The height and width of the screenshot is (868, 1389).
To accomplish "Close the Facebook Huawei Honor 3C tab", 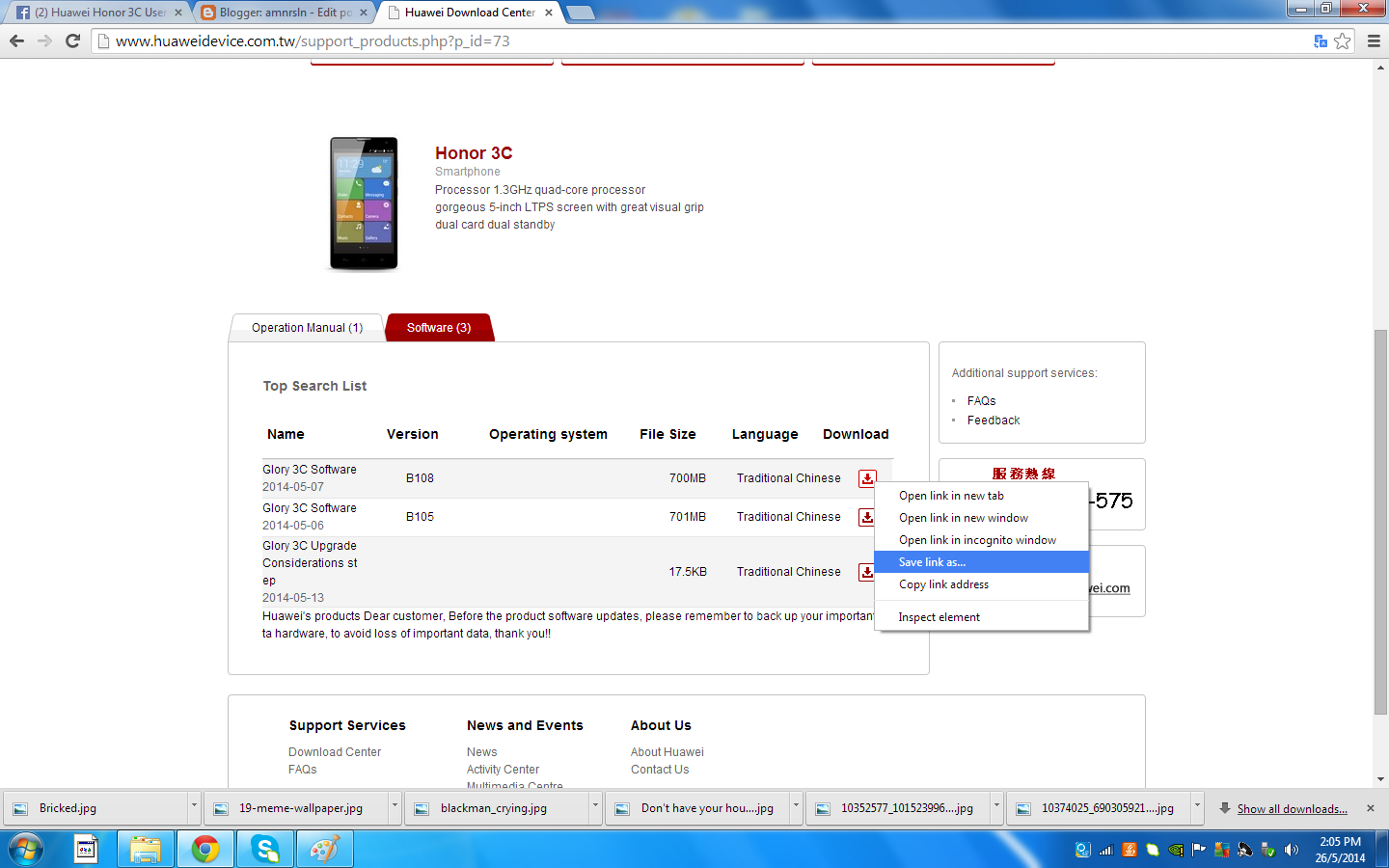I will coord(178,13).
